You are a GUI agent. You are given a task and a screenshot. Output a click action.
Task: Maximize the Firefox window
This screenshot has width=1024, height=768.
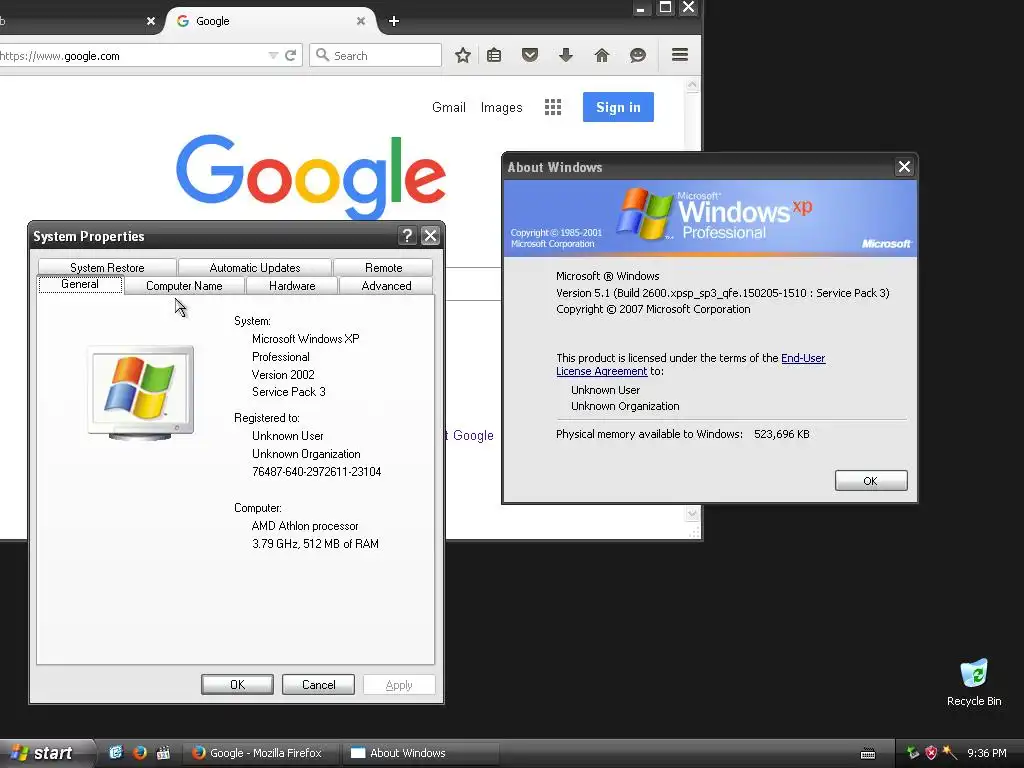click(665, 8)
